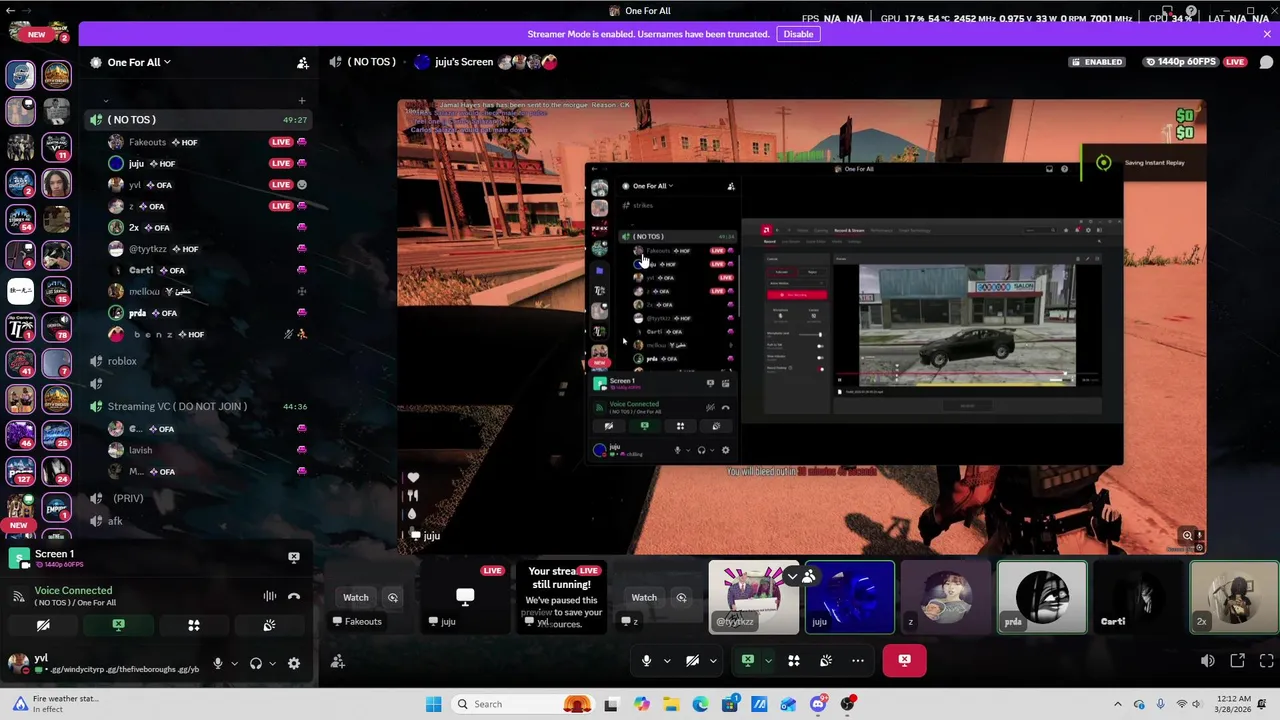Stop streaming from the Screen 1 panel icon
This screenshot has height=720, width=1280.
(x=294, y=557)
